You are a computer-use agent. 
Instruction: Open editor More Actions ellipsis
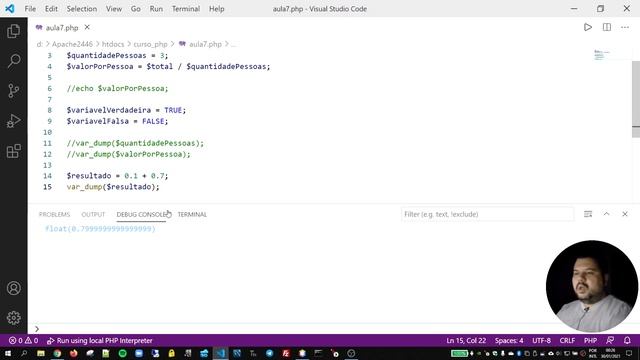coord(625,27)
